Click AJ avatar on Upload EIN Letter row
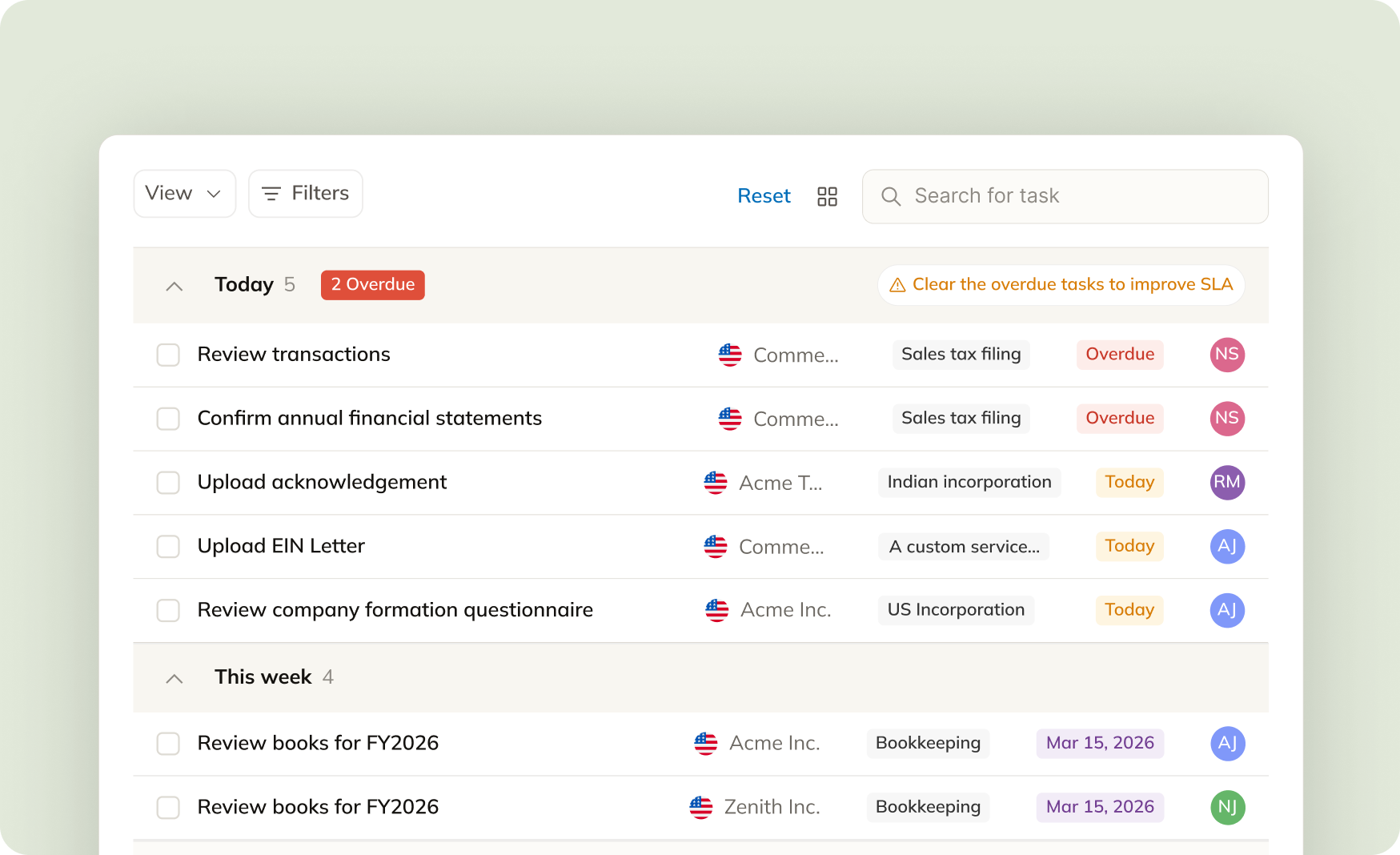The height and width of the screenshot is (855, 1400). pyautogui.click(x=1227, y=547)
